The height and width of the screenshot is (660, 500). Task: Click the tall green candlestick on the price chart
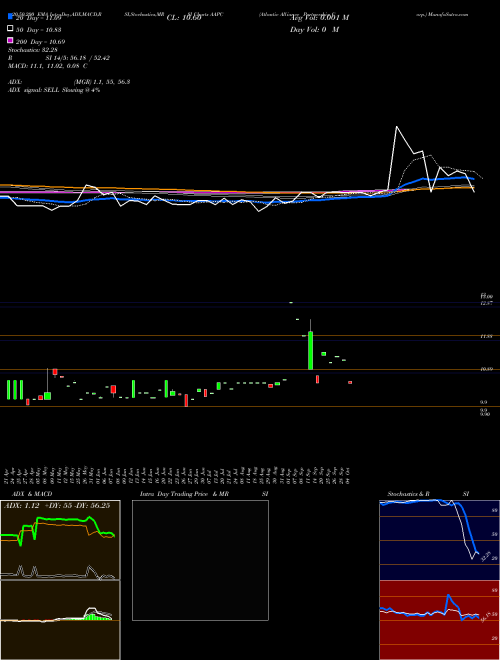(x=311, y=350)
